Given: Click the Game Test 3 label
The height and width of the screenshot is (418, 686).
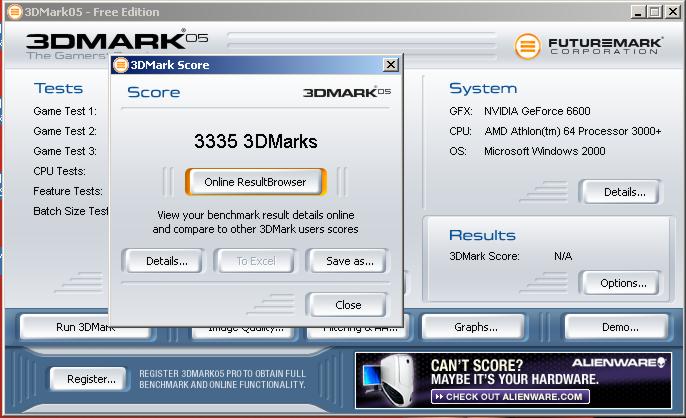Looking at the screenshot, I should pyautogui.click(x=65, y=151).
